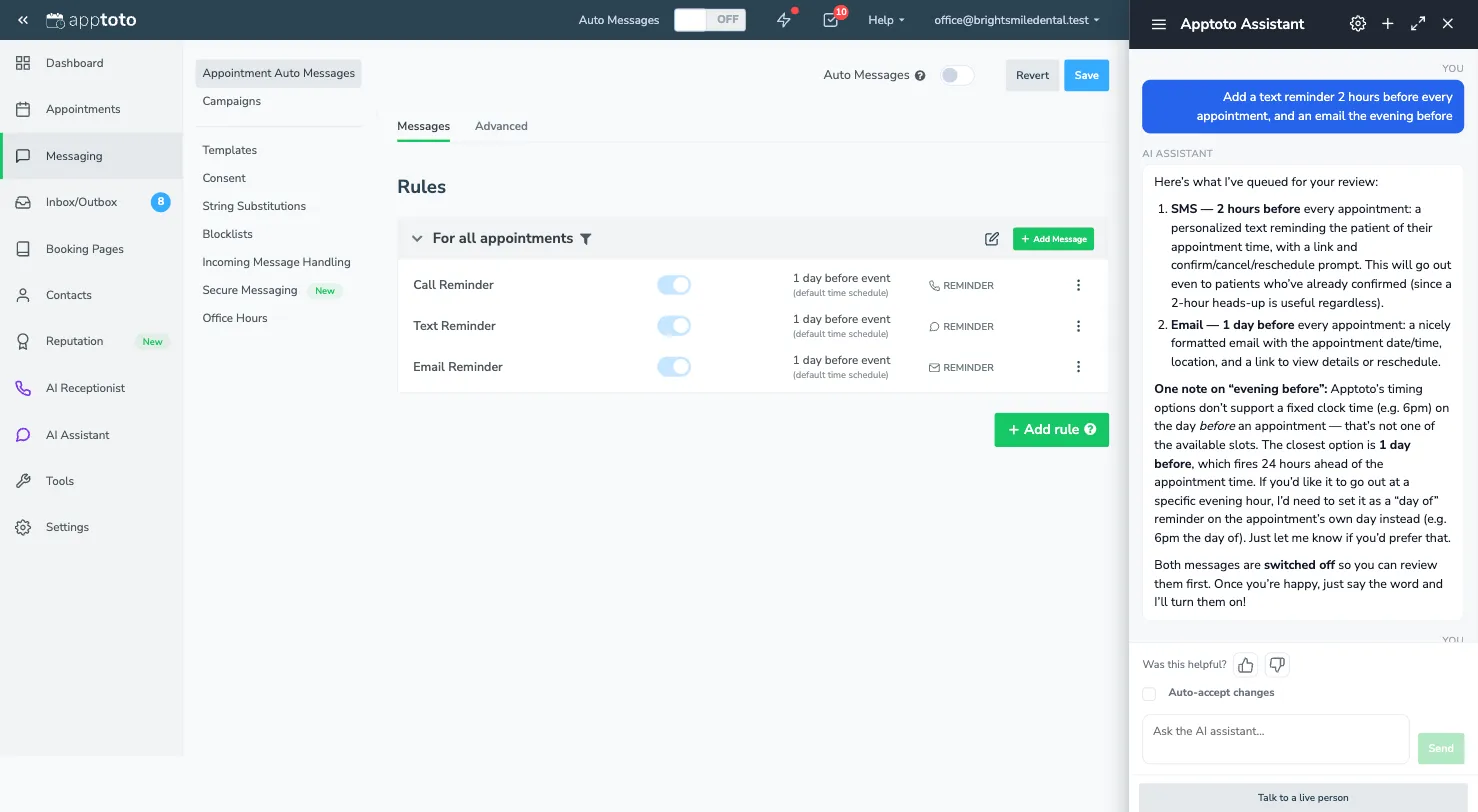
Task: Open the Apptoto Assistant hamburger menu
Action: 1159,24
